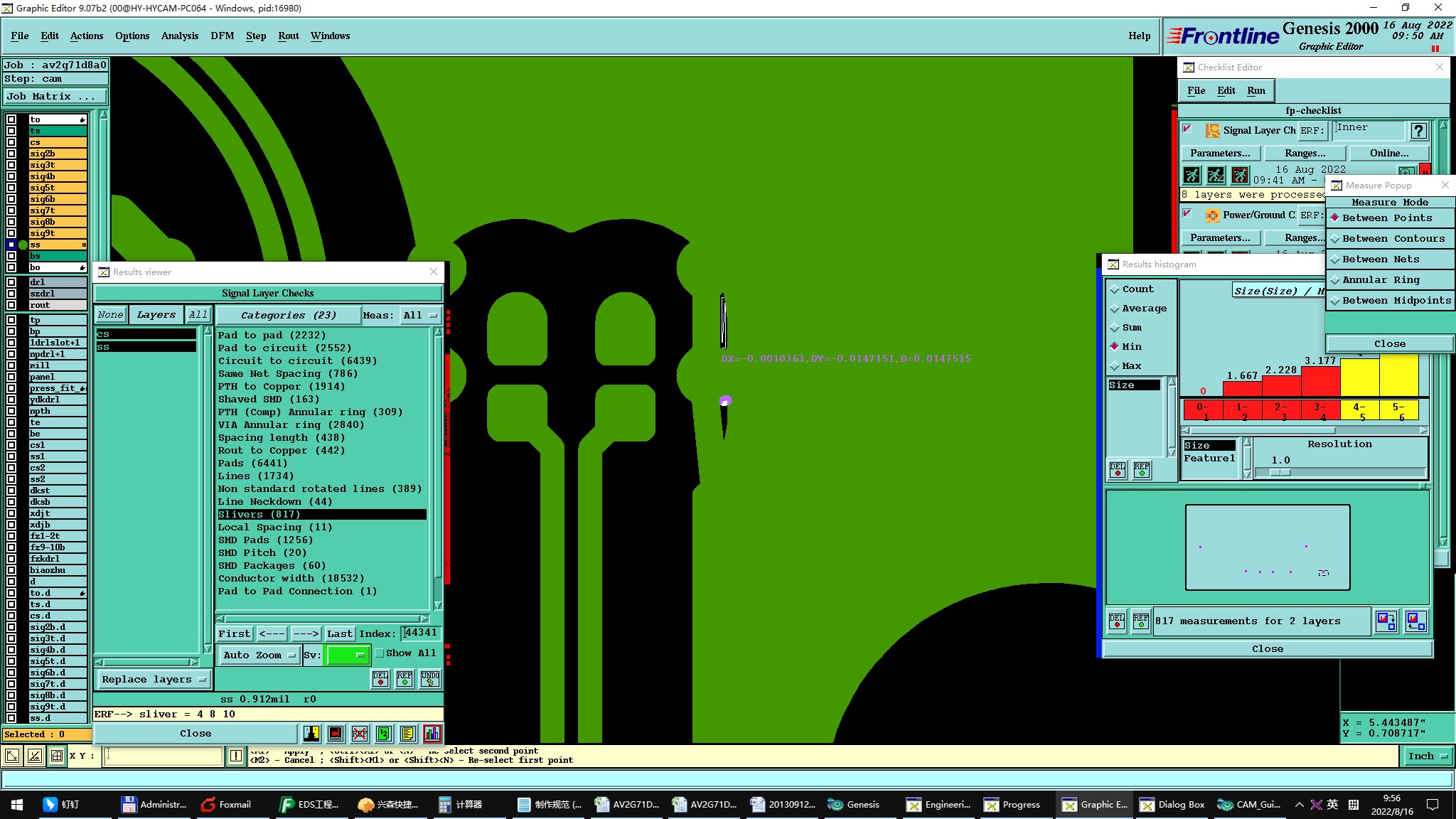Click red 0-1 histogram range swatch
The height and width of the screenshot is (819, 1456).
1203,410
